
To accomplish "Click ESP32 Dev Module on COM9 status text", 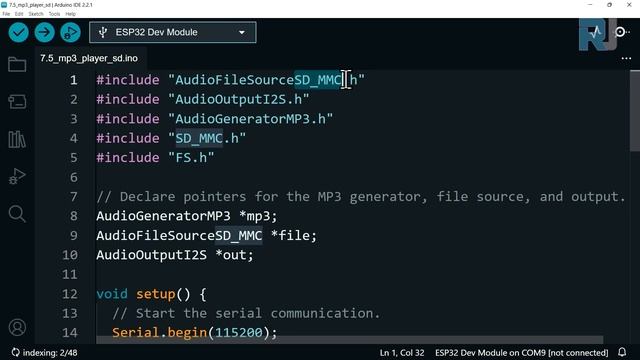I will point(521,353).
